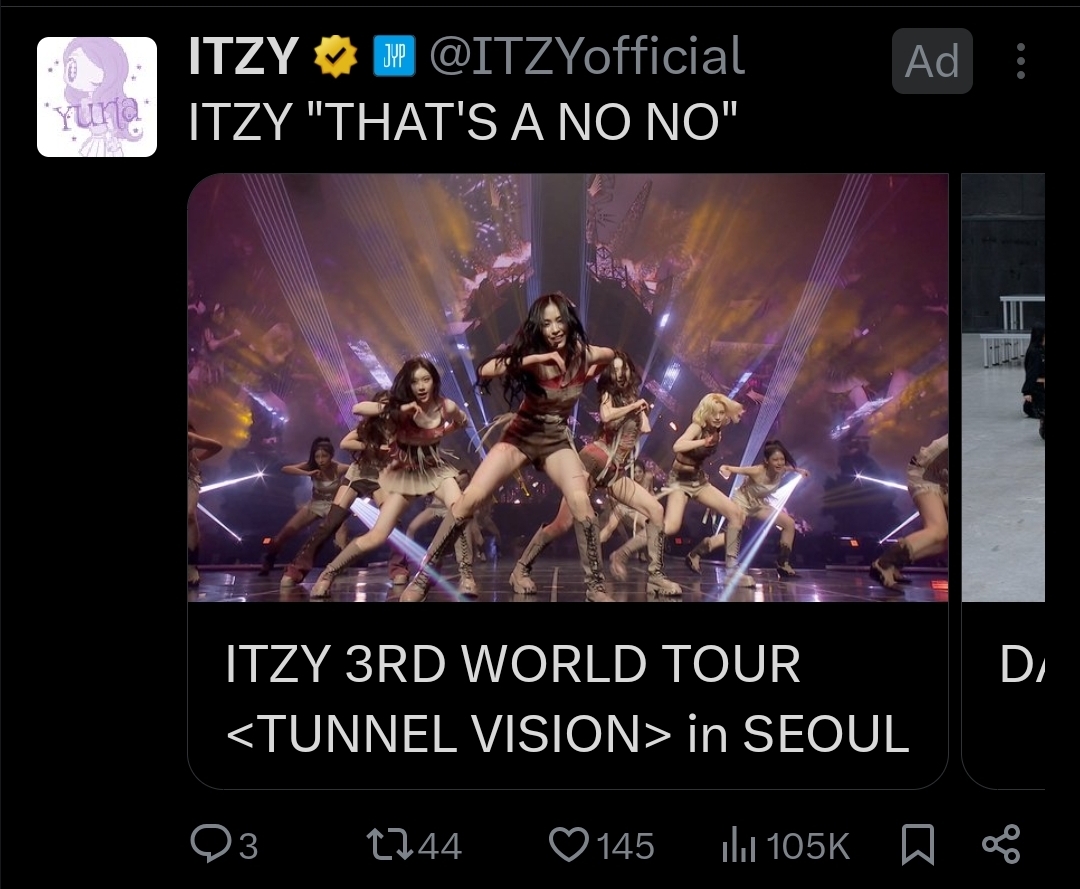Image resolution: width=1080 pixels, height=889 pixels.
Task: Click the 145 likes count
Action: 625,847
